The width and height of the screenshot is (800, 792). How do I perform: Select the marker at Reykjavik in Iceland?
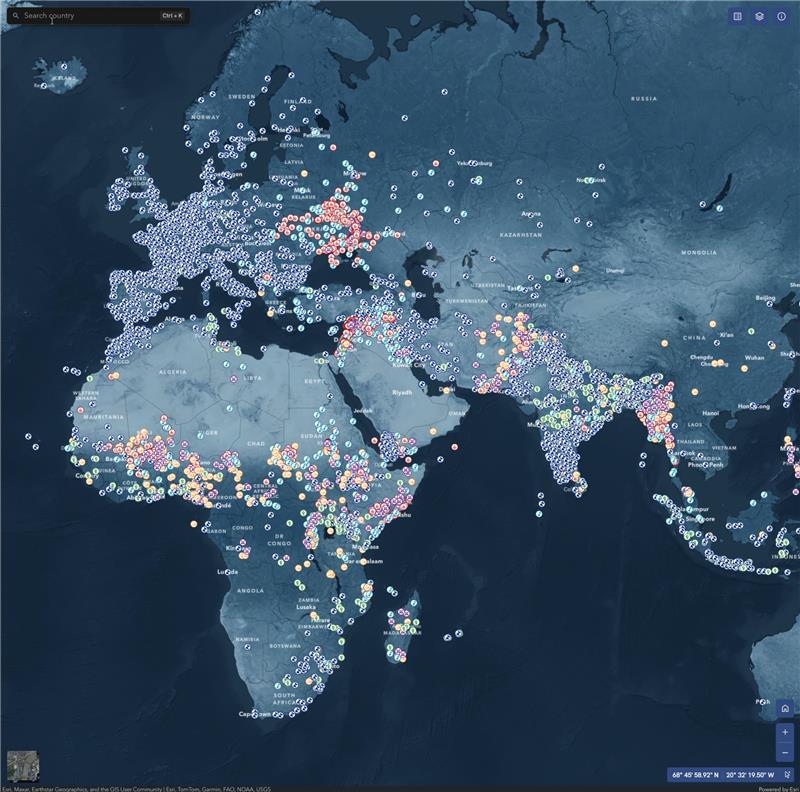coord(44,86)
